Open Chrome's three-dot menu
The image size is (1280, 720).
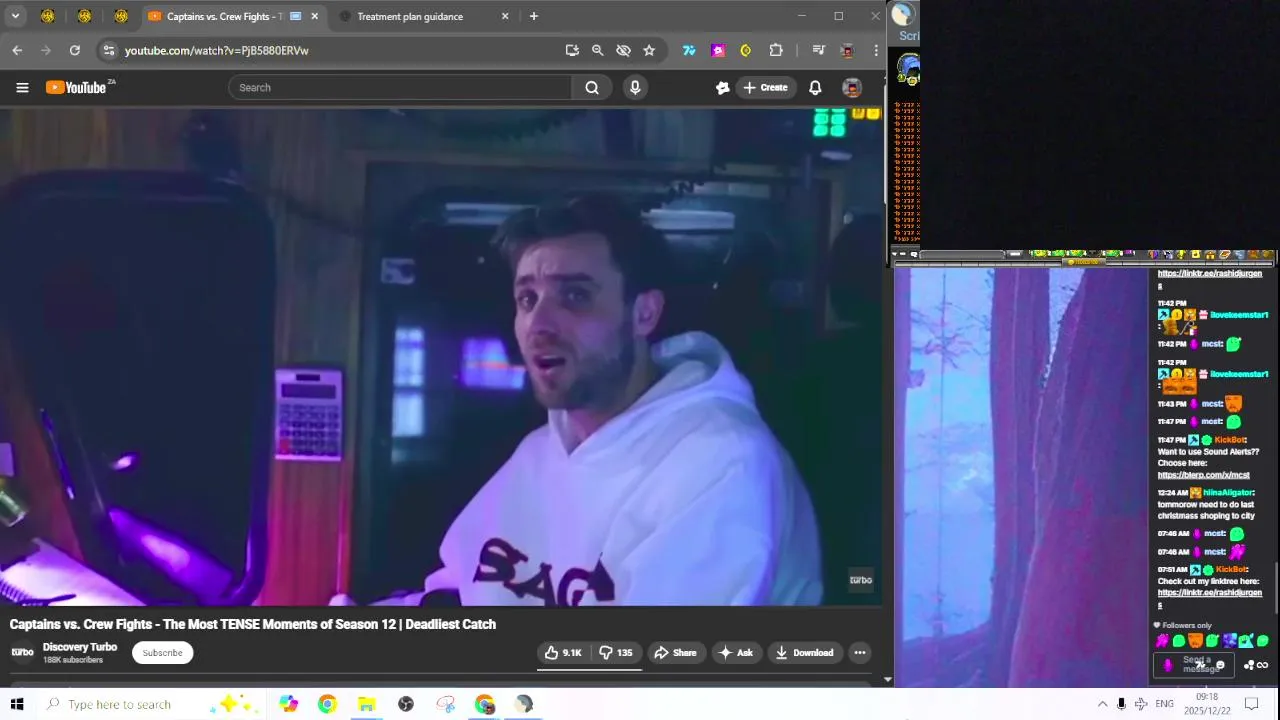point(876,50)
